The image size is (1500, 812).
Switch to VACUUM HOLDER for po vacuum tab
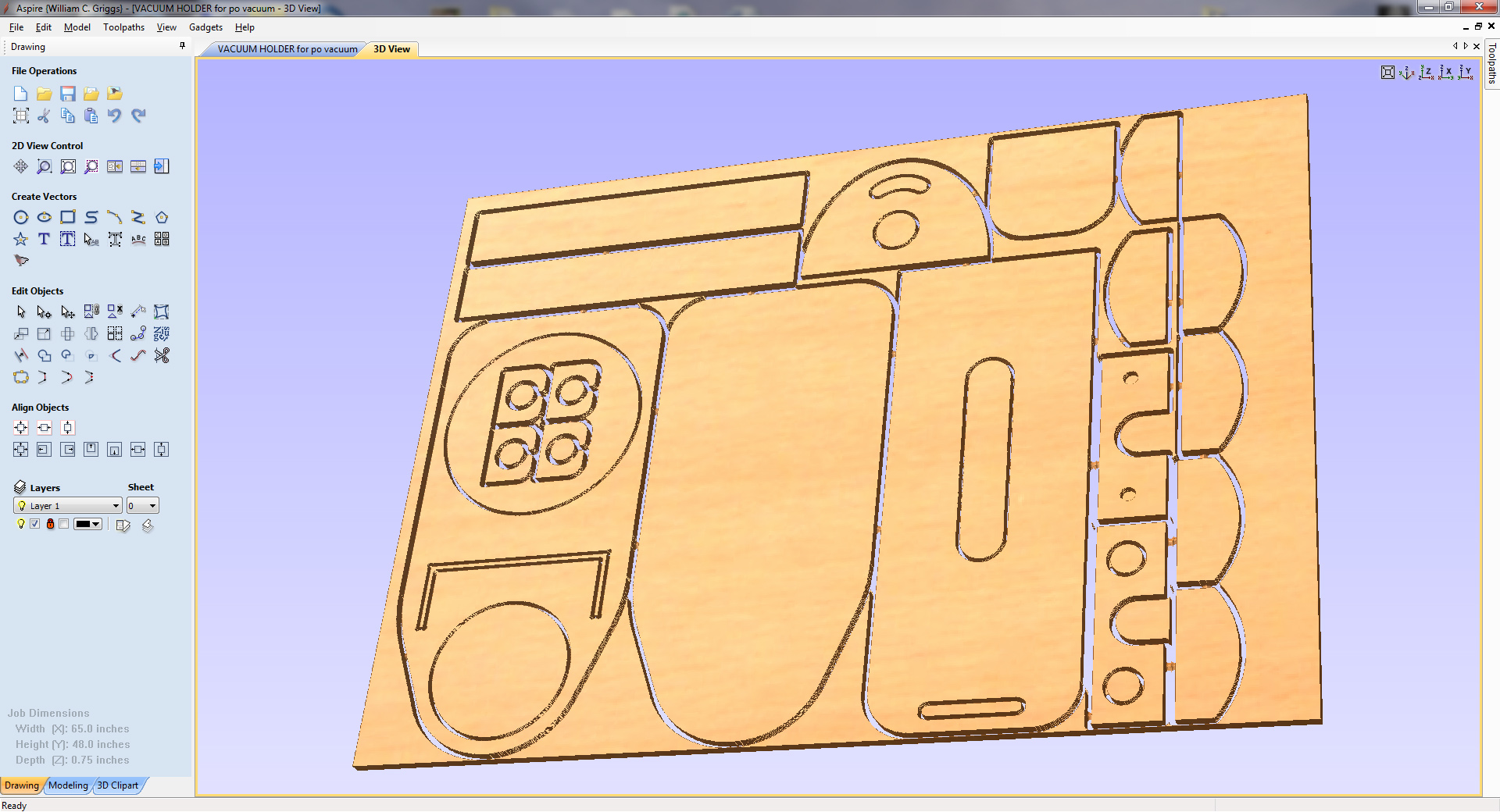287,49
